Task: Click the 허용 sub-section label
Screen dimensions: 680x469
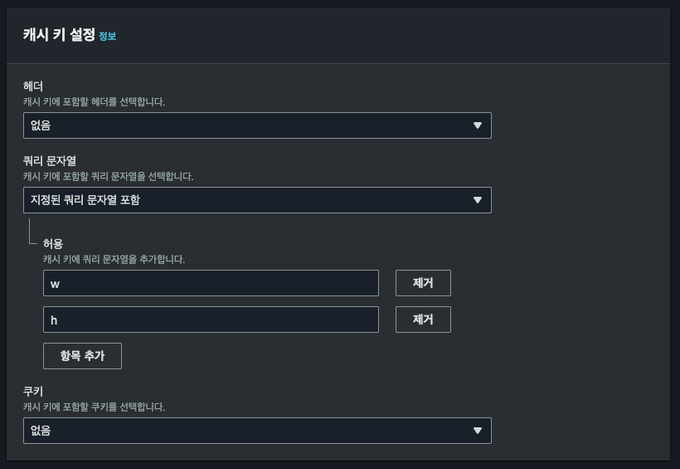Action: point(54,243)
